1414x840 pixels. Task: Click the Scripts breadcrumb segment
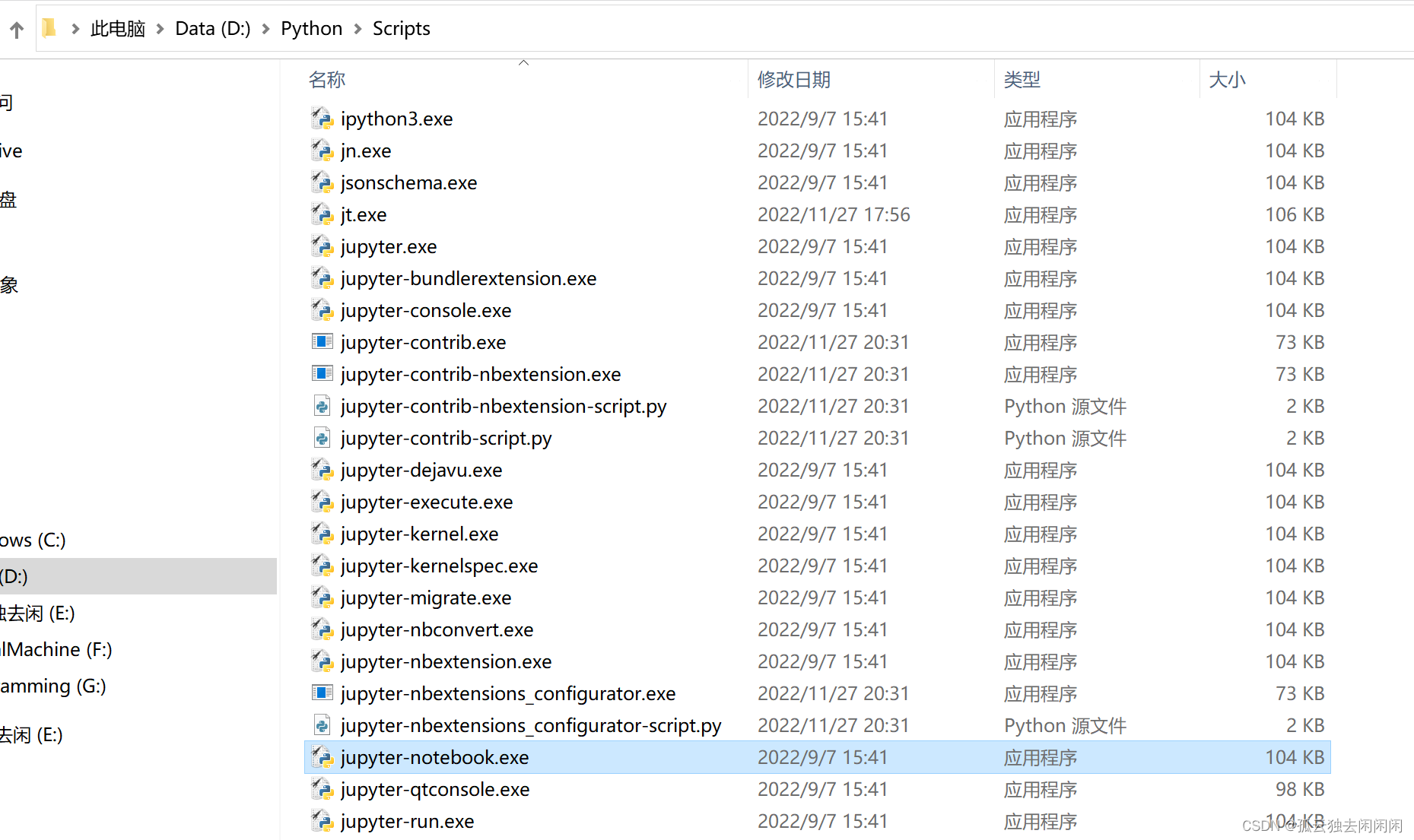pyautogui.click(x=402, y=29)
